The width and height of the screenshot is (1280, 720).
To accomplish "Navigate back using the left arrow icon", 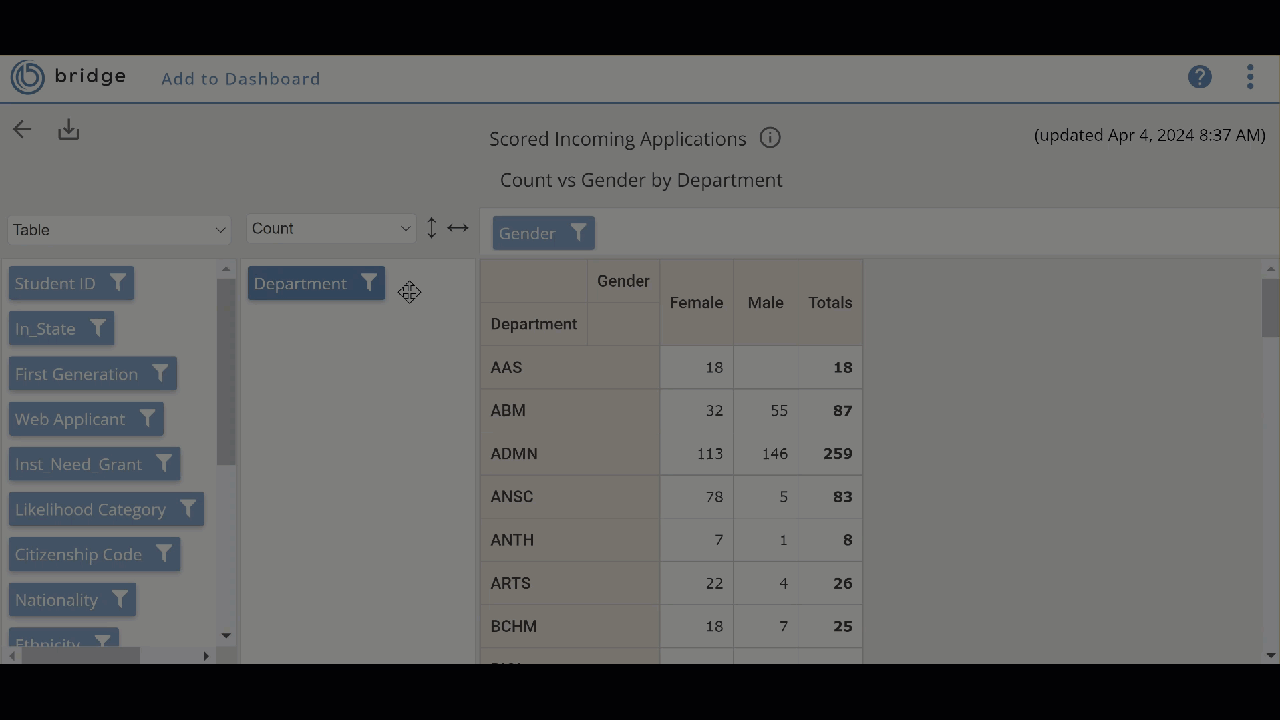I will tap(22, 129).
